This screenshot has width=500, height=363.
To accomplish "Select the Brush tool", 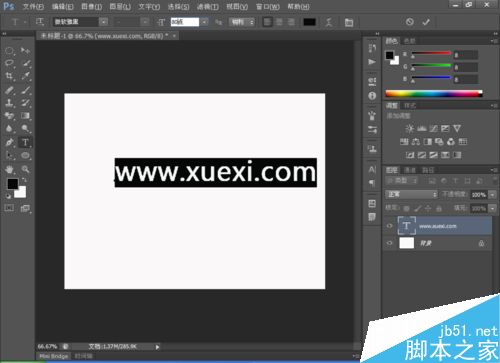I will pyautogui.click(x=25, y=90).
